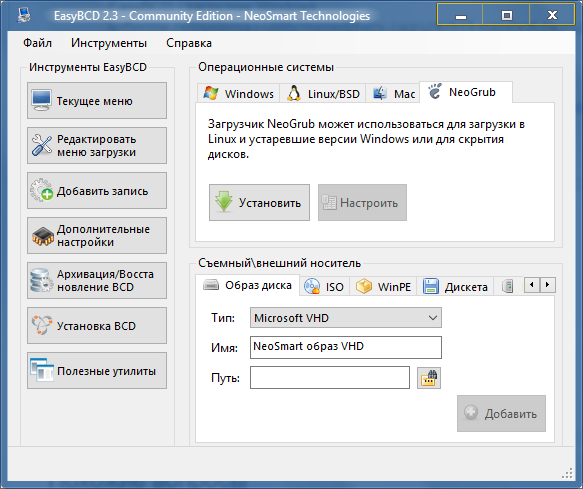Switch to the Windows tab
This screenshot has width=583, height=489.
[239, 93]
